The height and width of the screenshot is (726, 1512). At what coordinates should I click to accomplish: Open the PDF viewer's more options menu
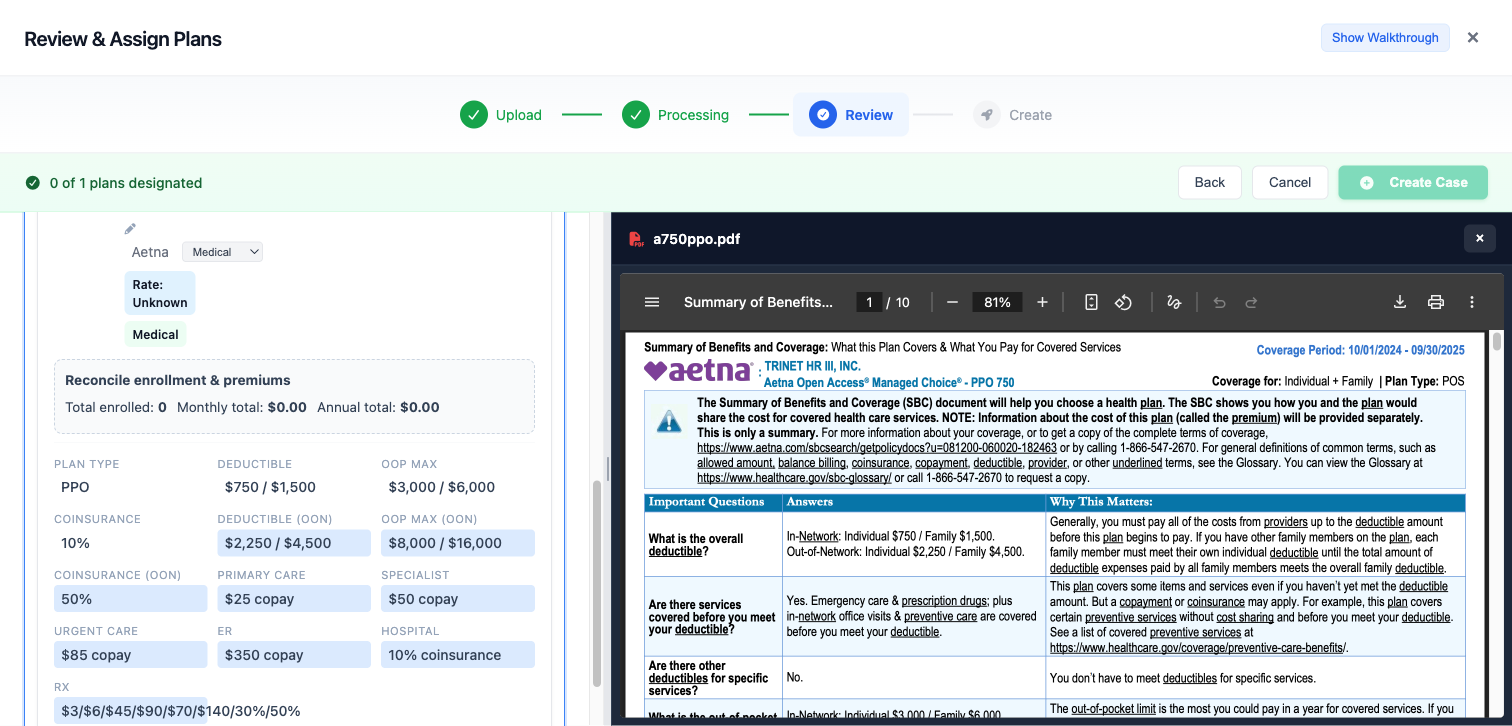(x=1471, y=301)
